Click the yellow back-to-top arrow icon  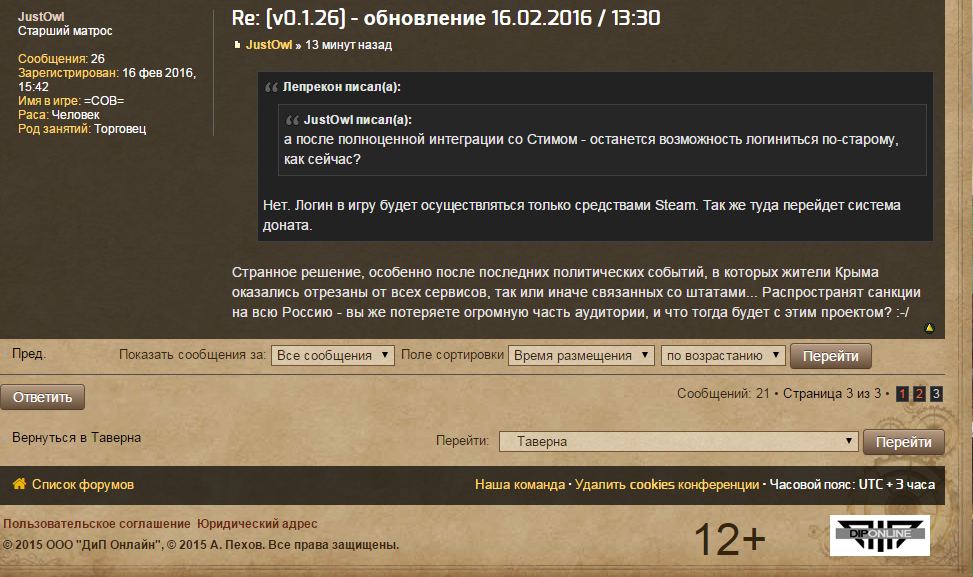[x=929, y=328]
